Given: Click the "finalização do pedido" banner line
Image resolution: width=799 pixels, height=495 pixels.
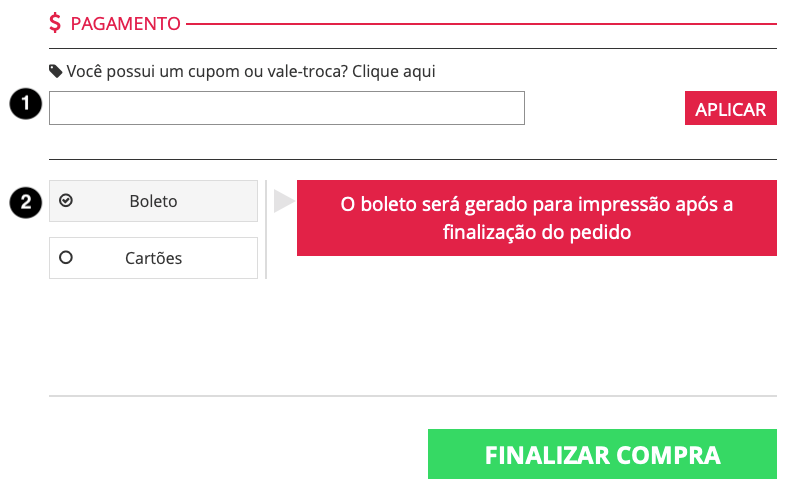Looking at the screenshot, I should pos(537,232).
